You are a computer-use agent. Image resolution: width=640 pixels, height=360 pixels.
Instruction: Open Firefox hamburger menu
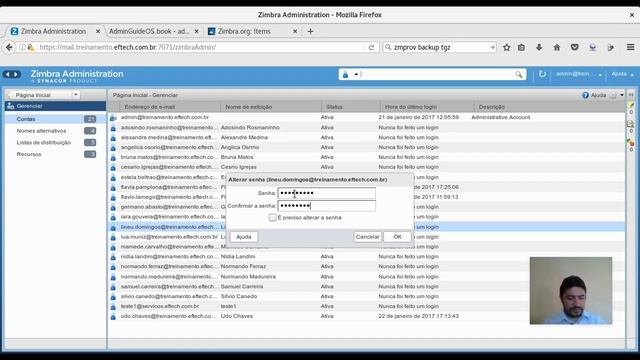pos(630,47)
